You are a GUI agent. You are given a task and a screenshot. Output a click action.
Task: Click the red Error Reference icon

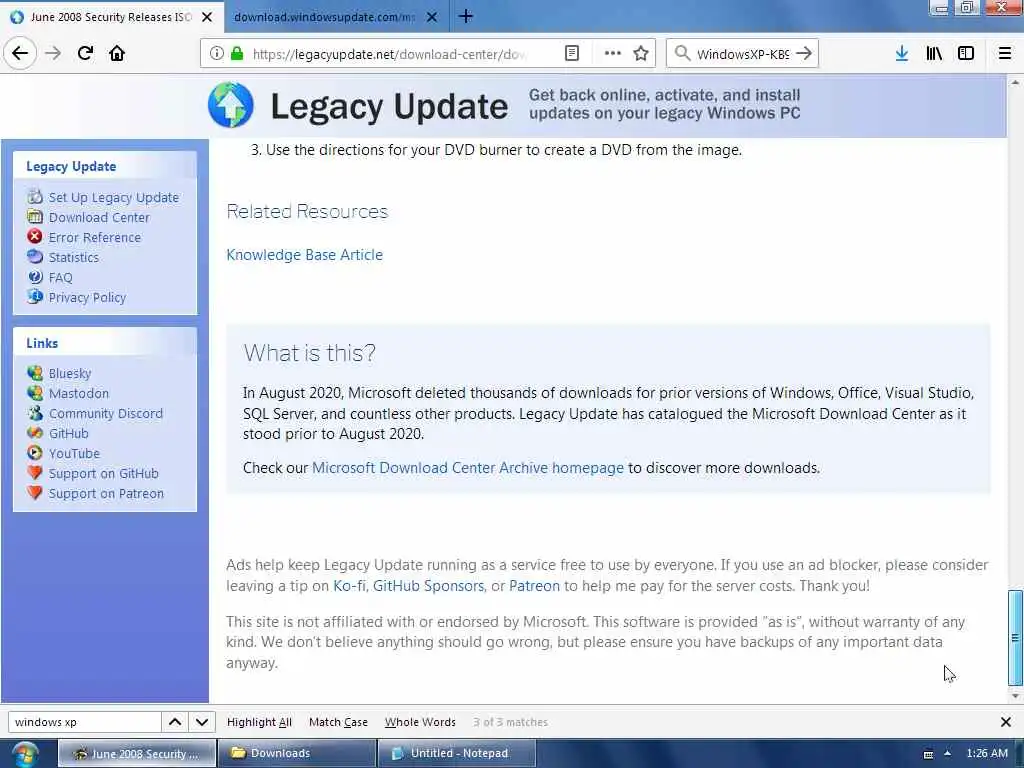click(35, 236)
